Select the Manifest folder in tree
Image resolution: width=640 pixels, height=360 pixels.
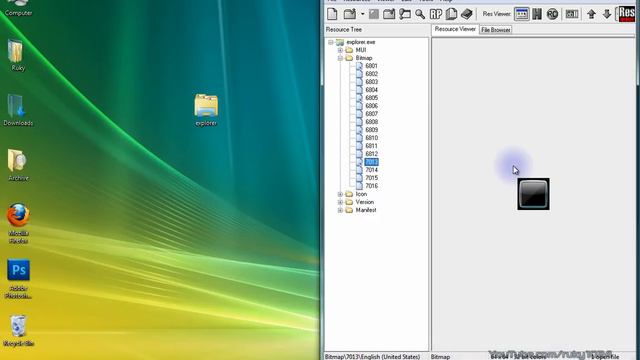point(366,210)
